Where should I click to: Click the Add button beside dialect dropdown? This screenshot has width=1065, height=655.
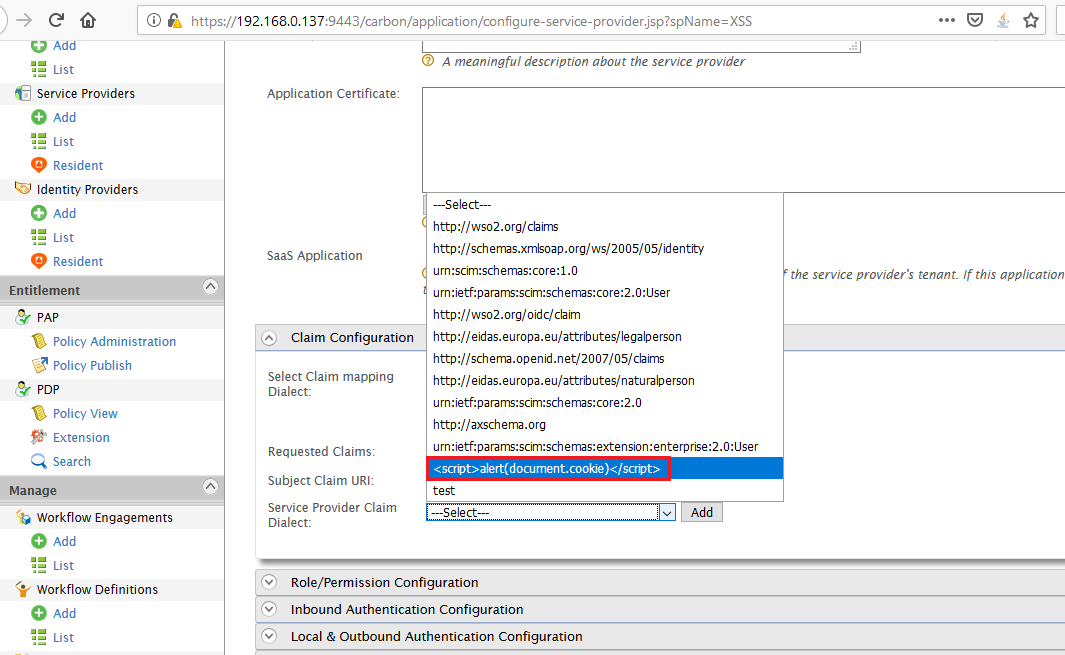tap(701, 512)
